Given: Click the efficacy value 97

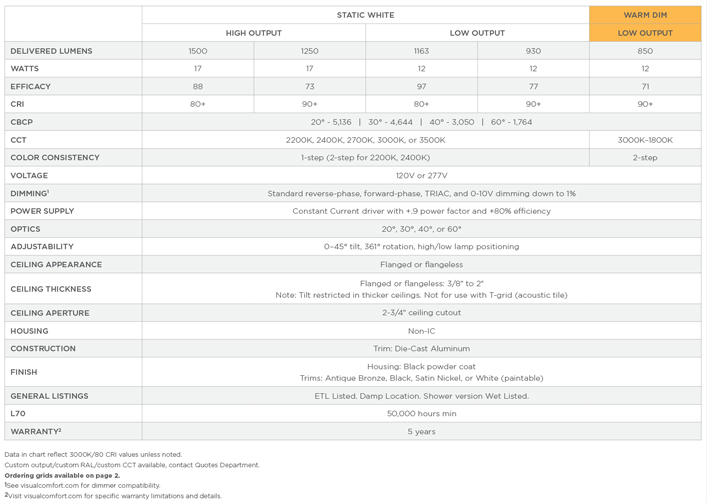Looking at the screenshot, I should tap(421, 87).
